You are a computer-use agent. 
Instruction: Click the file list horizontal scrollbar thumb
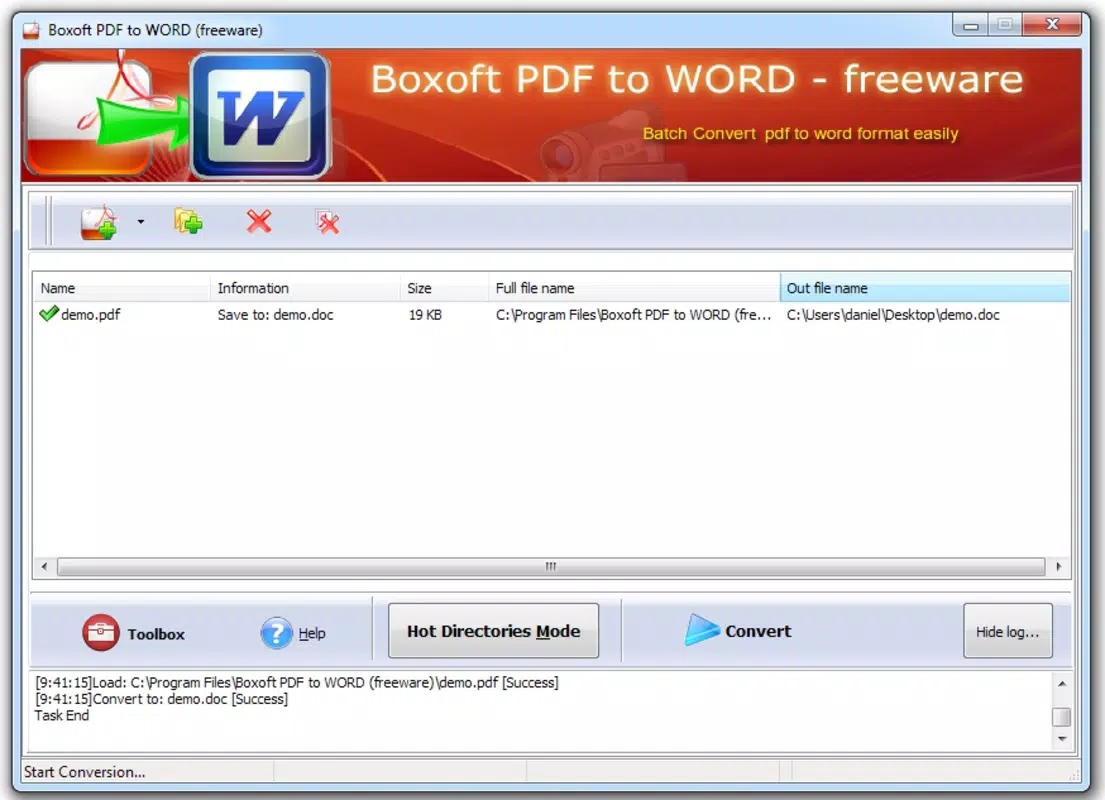click(x=551, y=567)
